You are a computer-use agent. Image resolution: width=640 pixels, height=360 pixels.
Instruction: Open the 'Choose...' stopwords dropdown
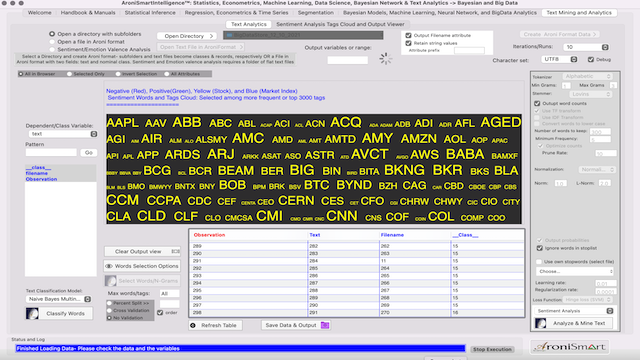[575, 271]
